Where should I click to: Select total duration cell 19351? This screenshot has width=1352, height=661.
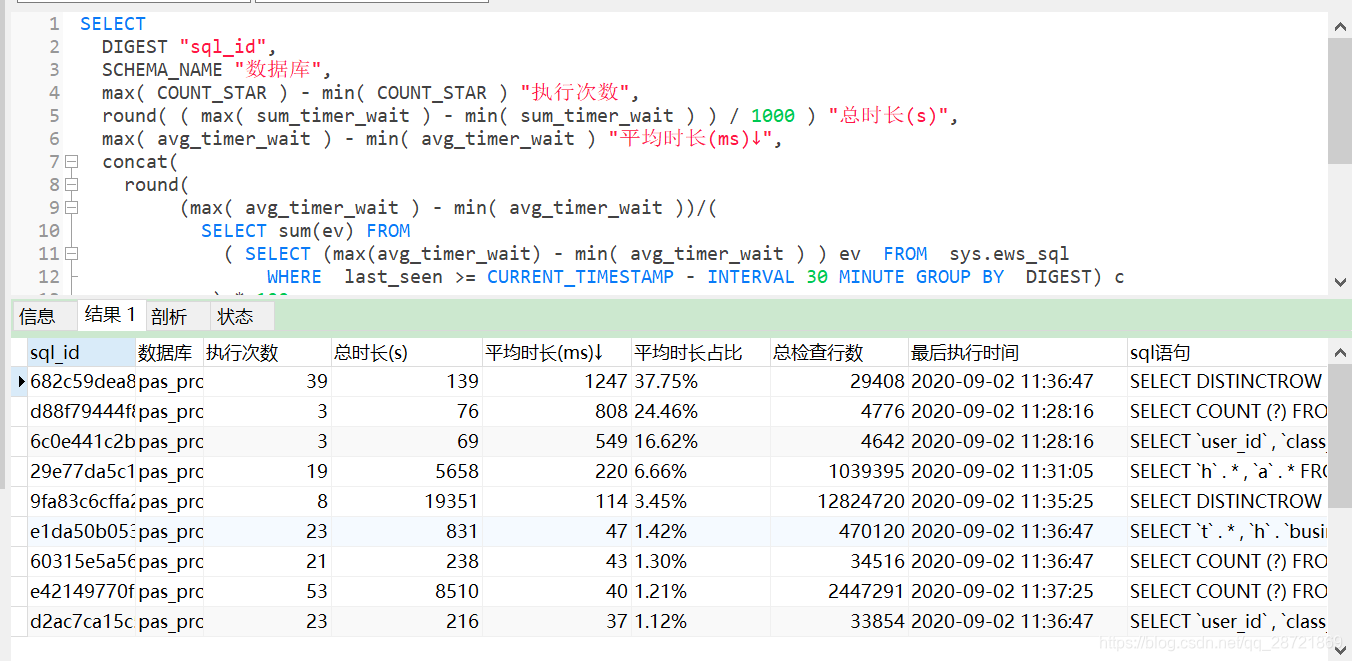click(406, 501)
